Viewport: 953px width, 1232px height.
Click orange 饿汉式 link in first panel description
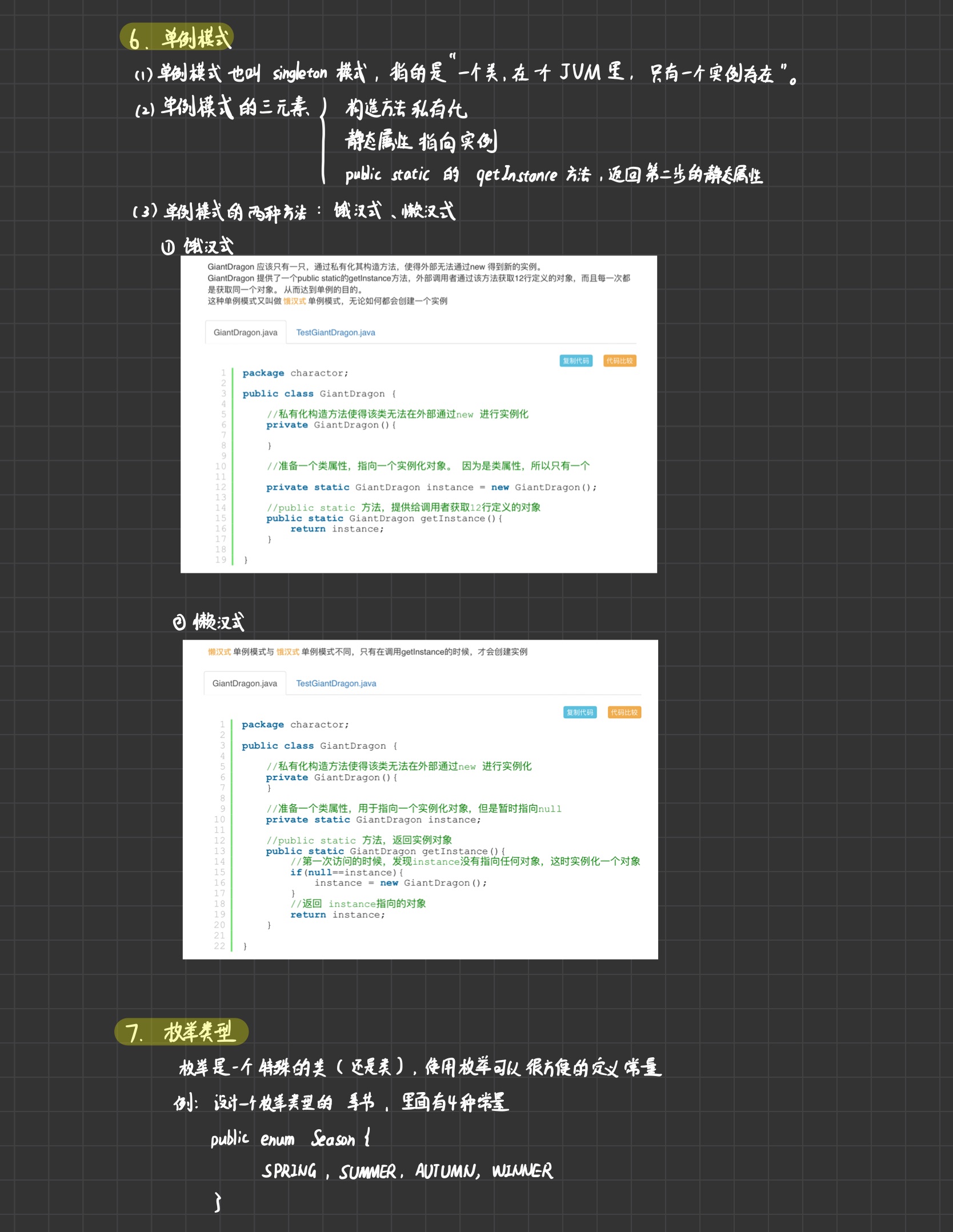(294, 301)
